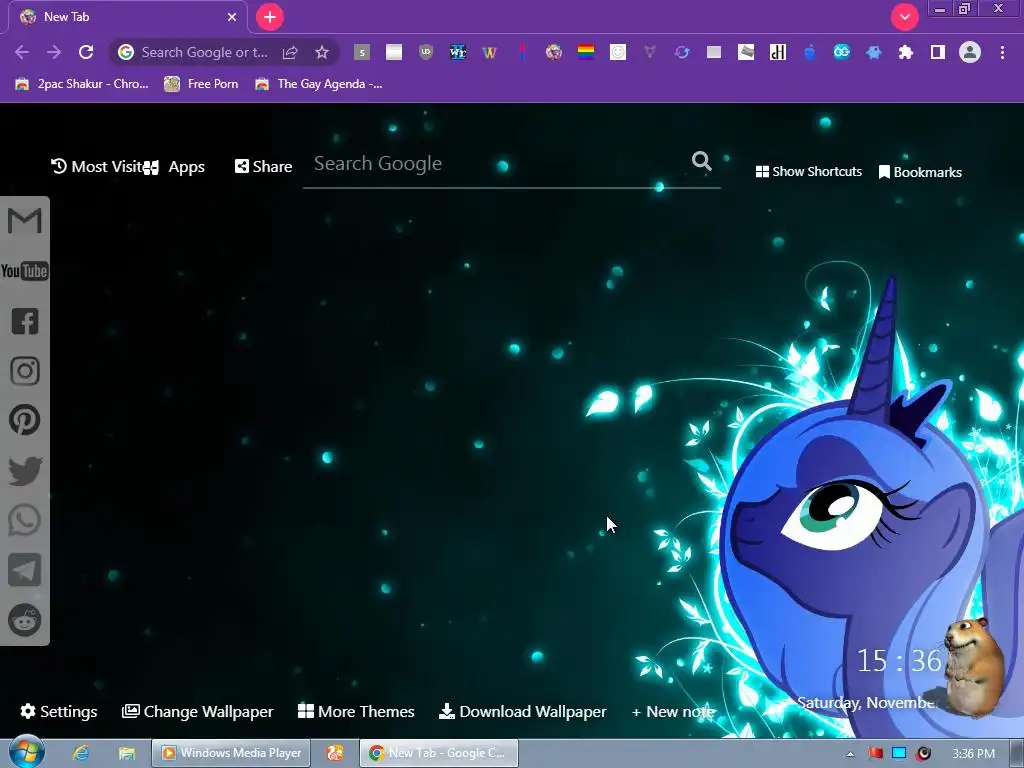1024x768 pixels.
Task: Open Windows Explorer from taskbar
Action: (x=127, y=754)
